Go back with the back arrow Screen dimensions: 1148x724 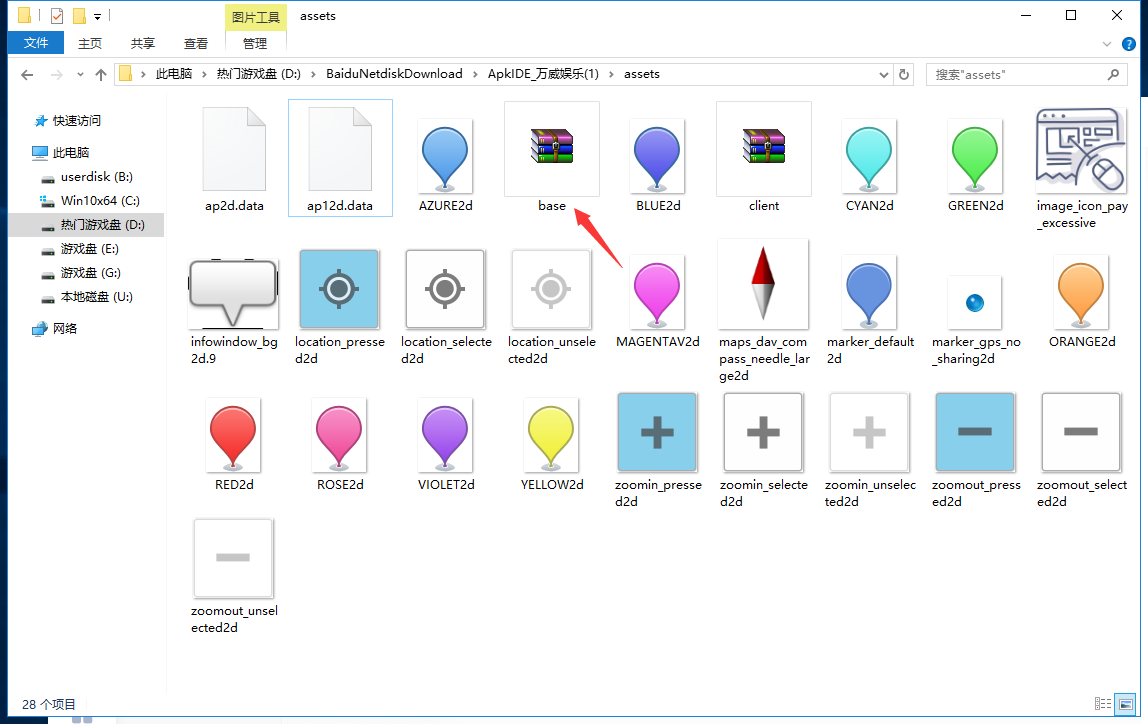tap(27, 75)
